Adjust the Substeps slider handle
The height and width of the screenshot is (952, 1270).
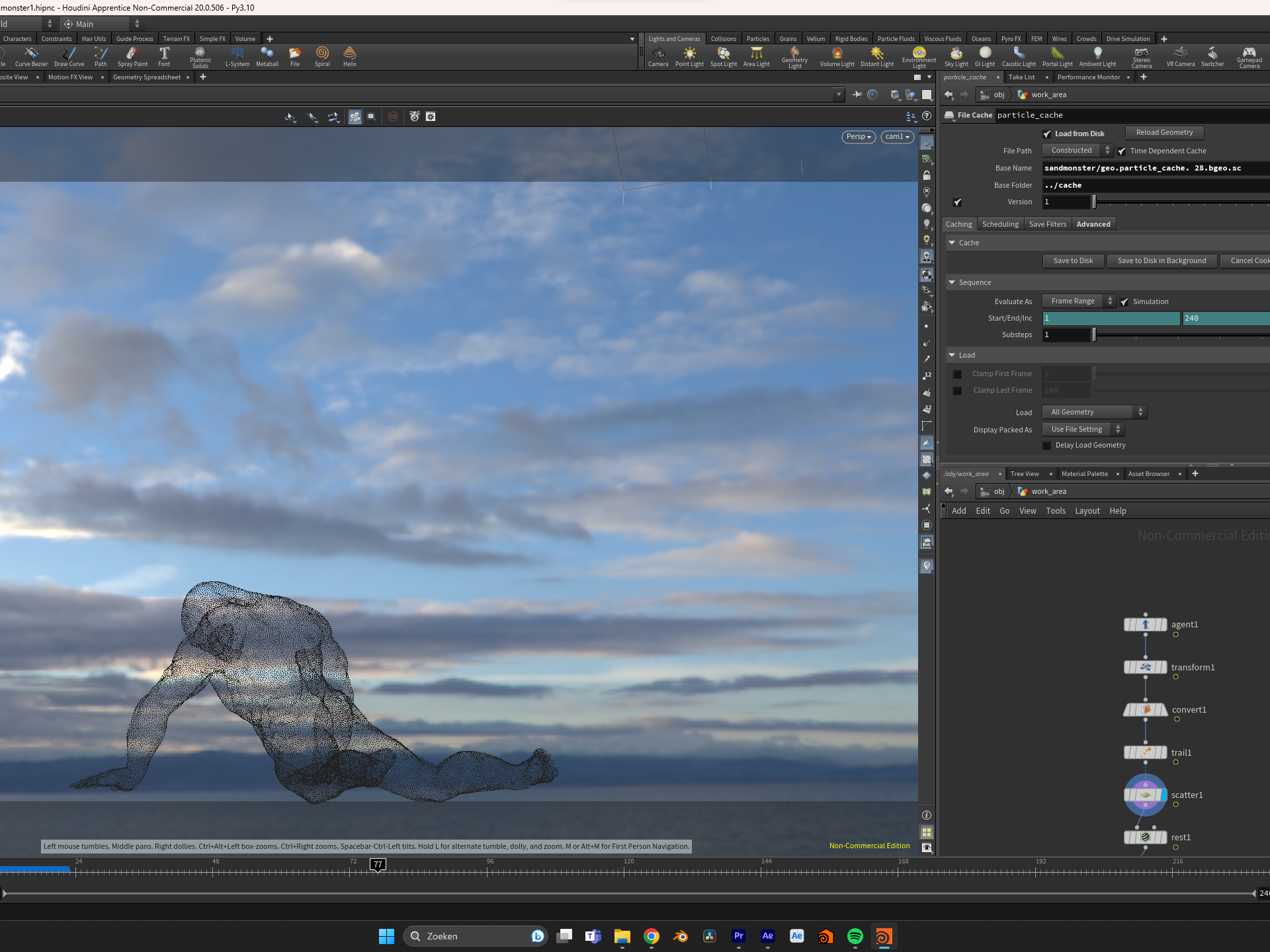coord(1094,335)
